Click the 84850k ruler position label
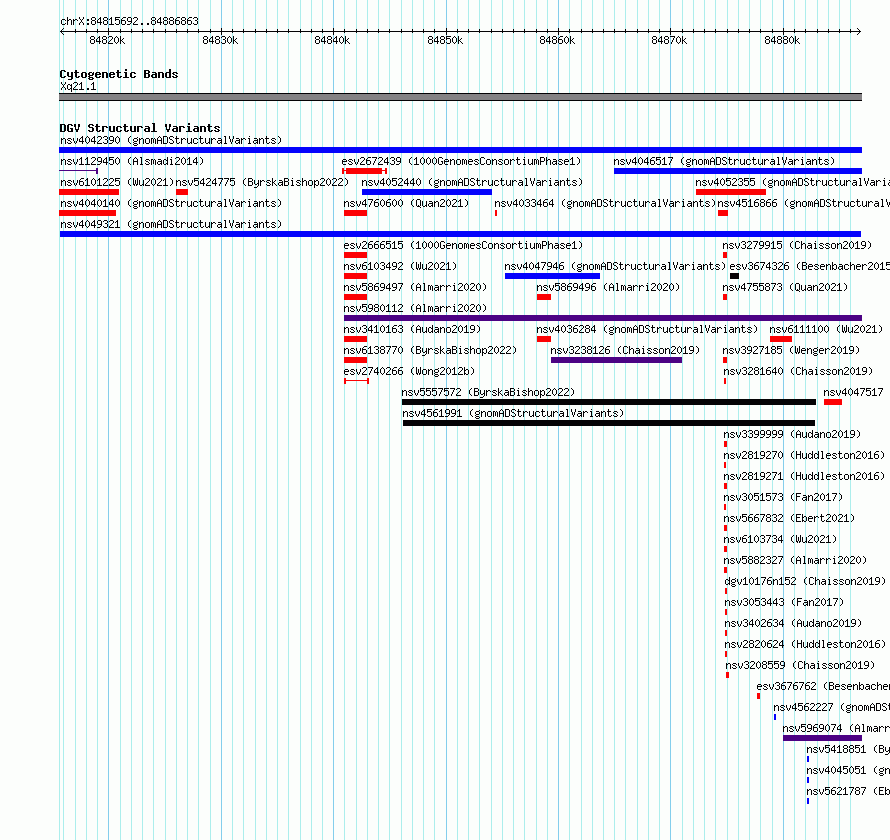This screenshot has width=890, height=840. (445, 40)
